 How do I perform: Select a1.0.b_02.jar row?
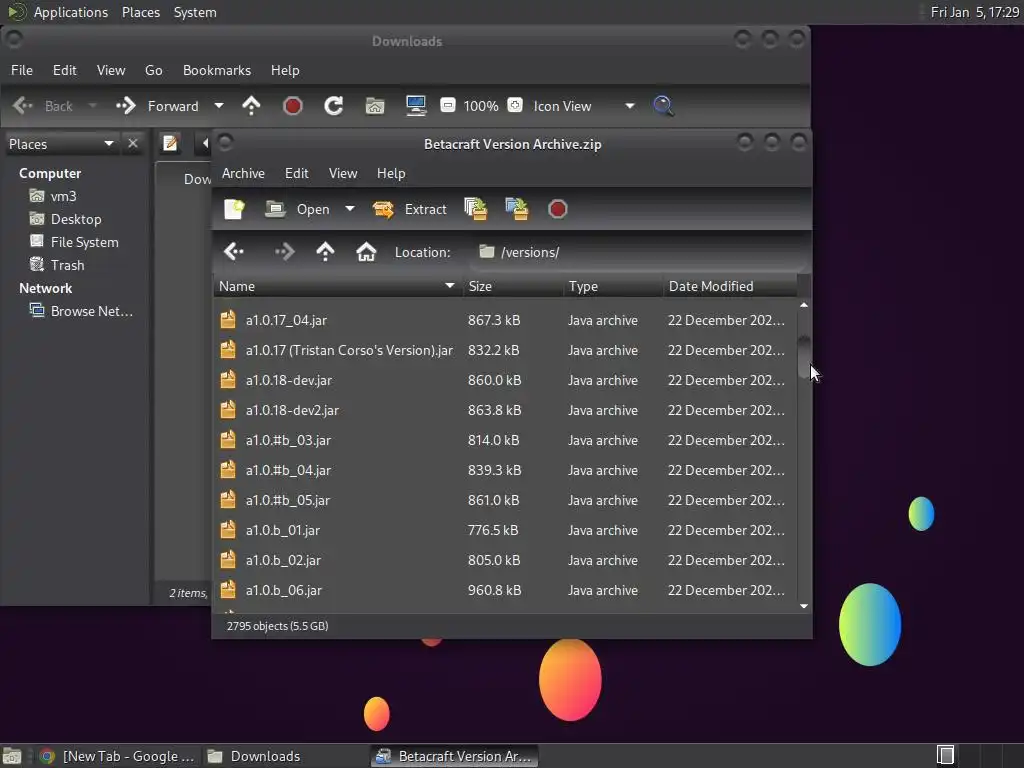coord(505,560)
